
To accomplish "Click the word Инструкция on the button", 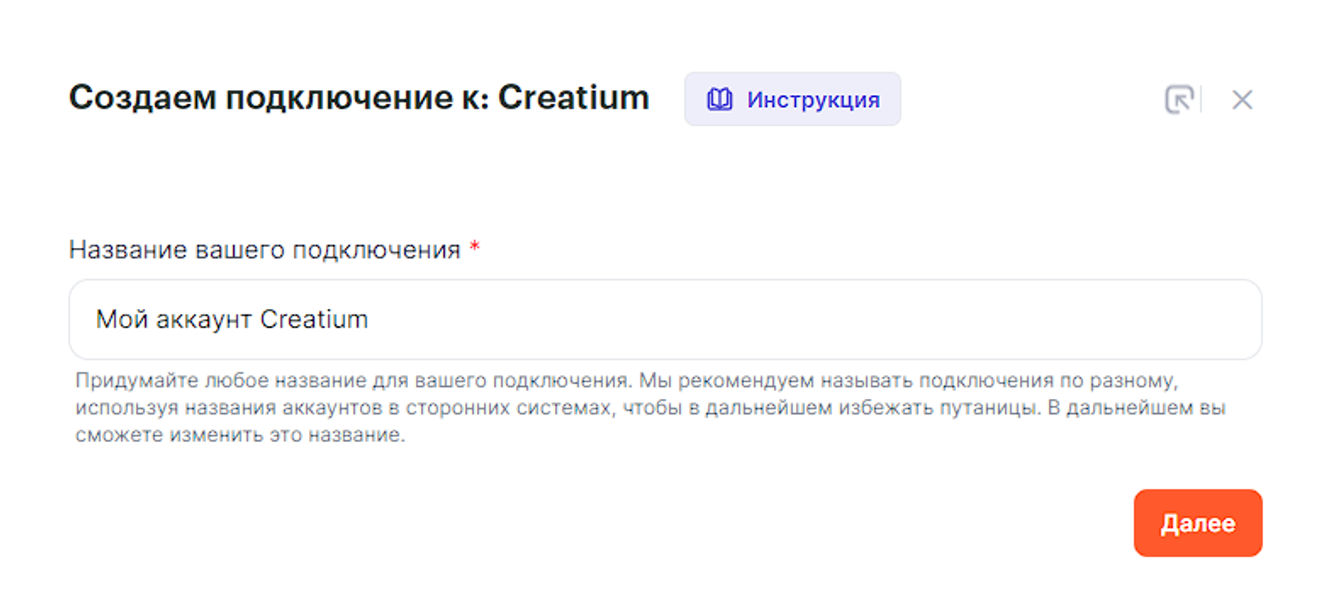I will pos(813,100).
